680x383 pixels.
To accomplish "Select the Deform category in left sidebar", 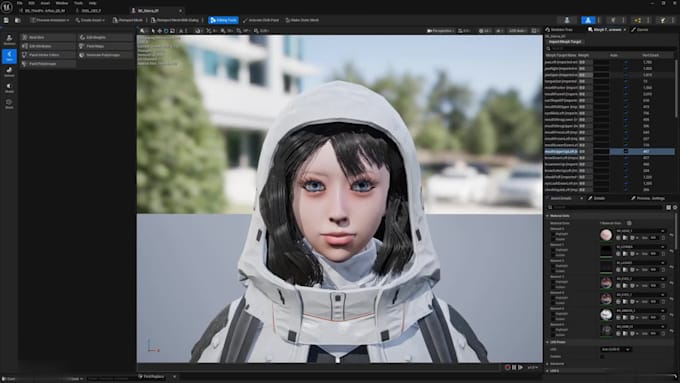I will coord(9,72).
